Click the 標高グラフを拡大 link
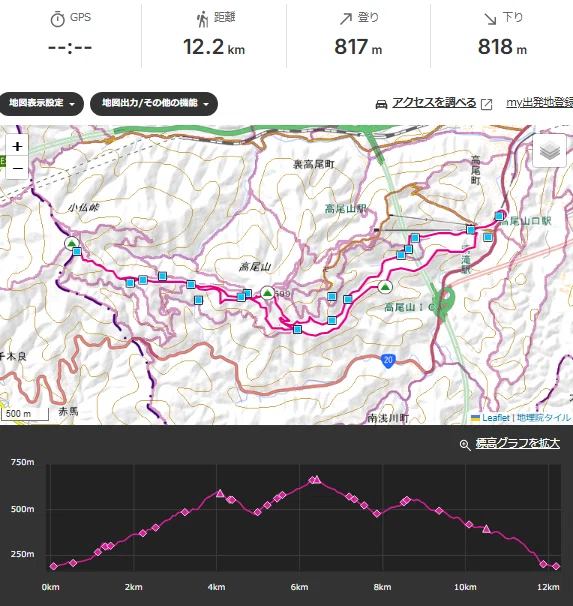Image resolution: width=573 pixels, height=606 pixels. pos(517,443)
